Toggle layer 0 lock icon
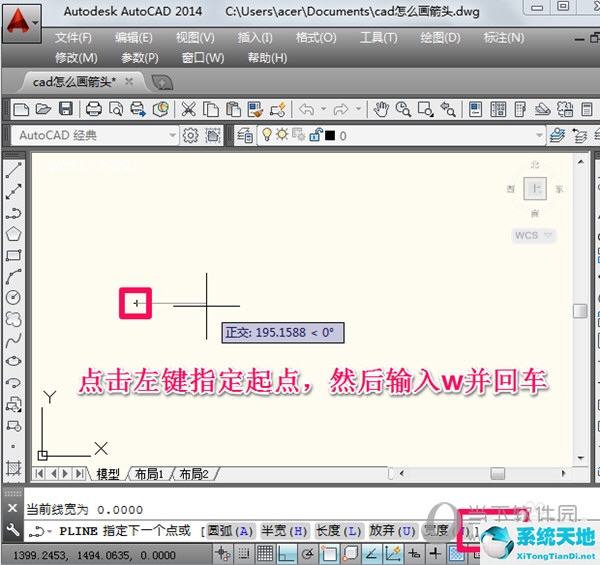This screenshot has width=600, height=565. click(x=316, y=135)
